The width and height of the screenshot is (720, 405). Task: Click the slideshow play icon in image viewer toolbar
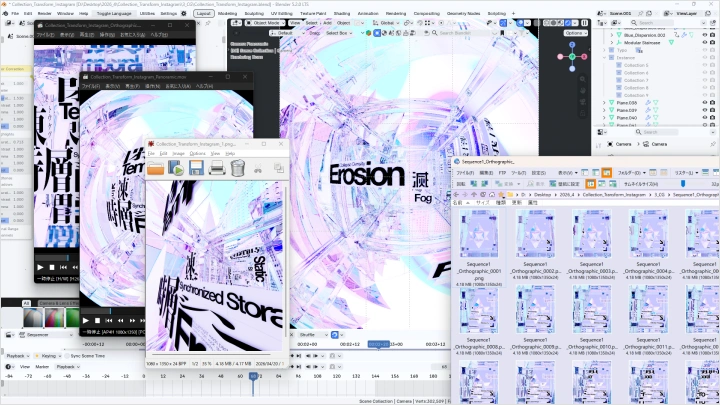(x=176, y=169)
